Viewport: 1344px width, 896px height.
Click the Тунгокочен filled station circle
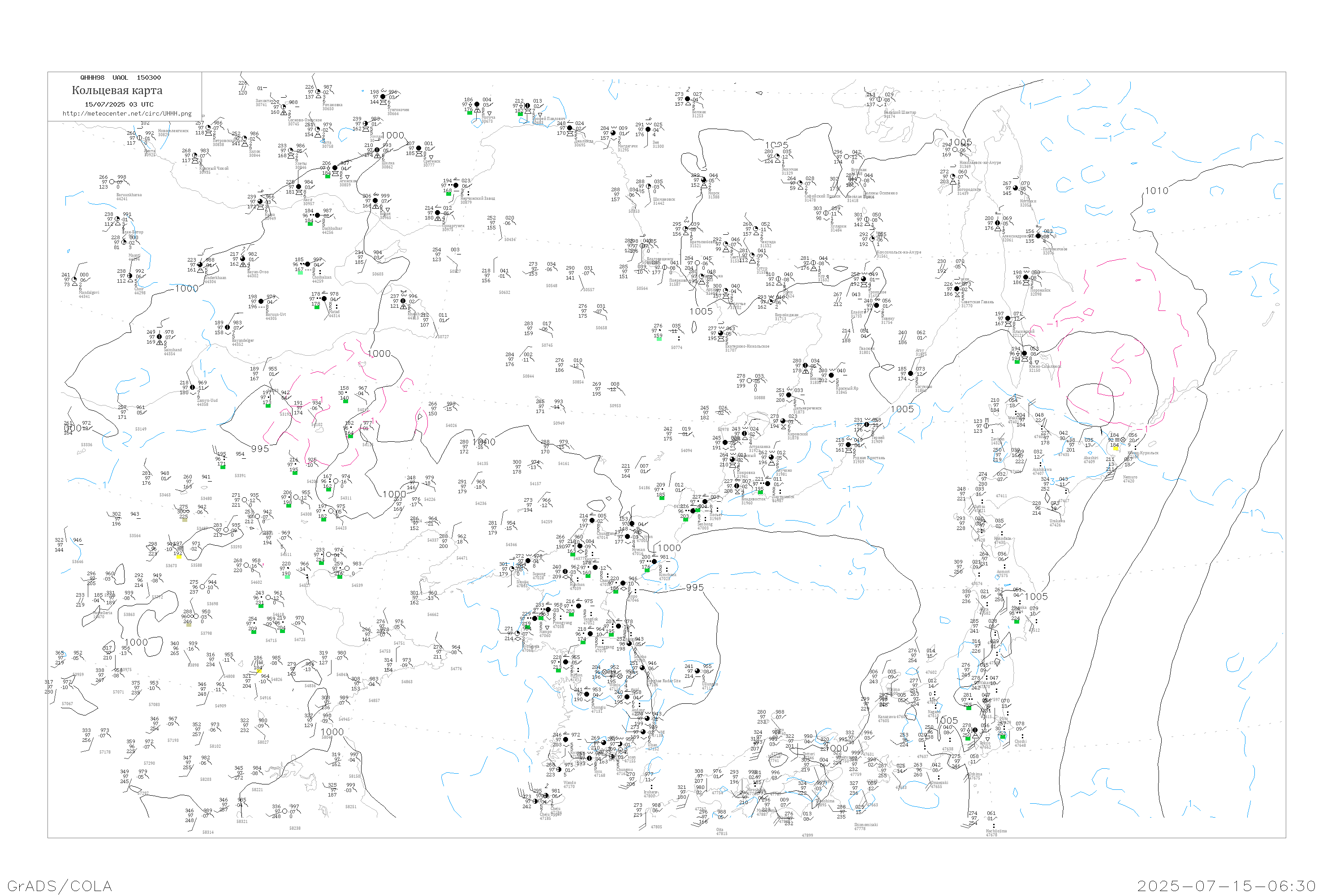383,97
